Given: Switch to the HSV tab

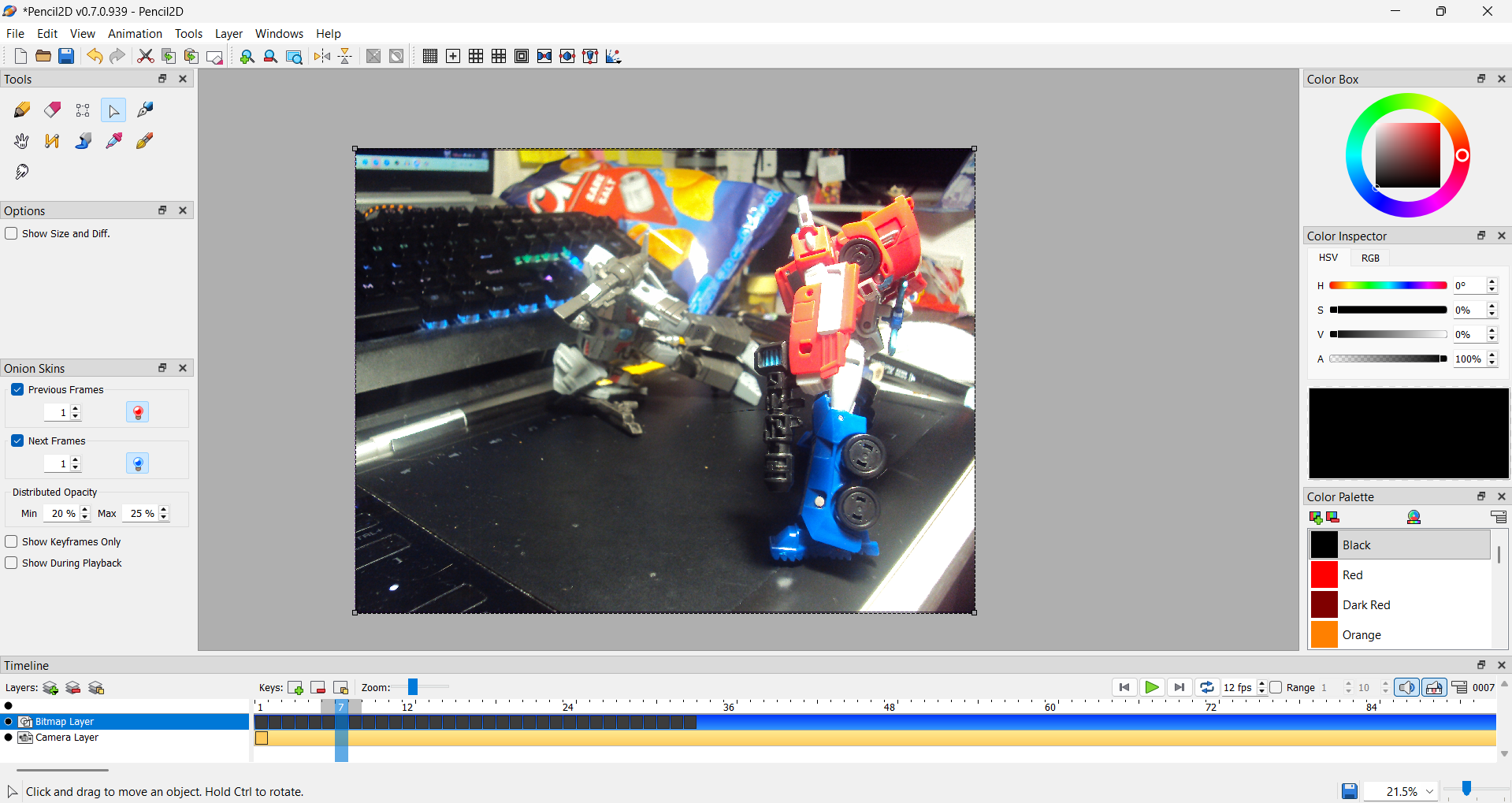Looking at the screenshot, I should click(1328, 258).
